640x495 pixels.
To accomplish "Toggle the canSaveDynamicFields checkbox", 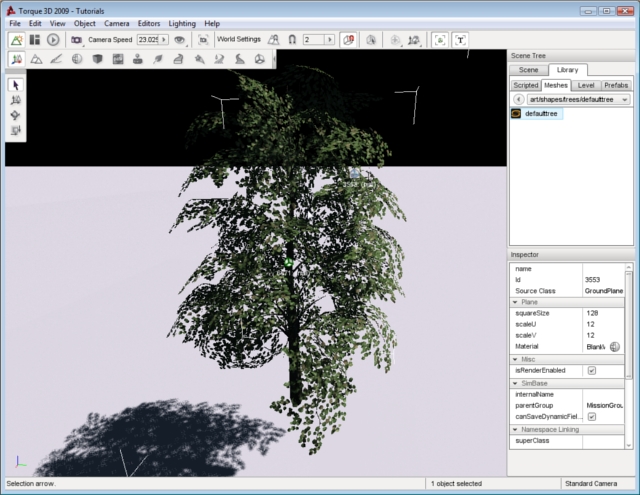I will [591, 416].
